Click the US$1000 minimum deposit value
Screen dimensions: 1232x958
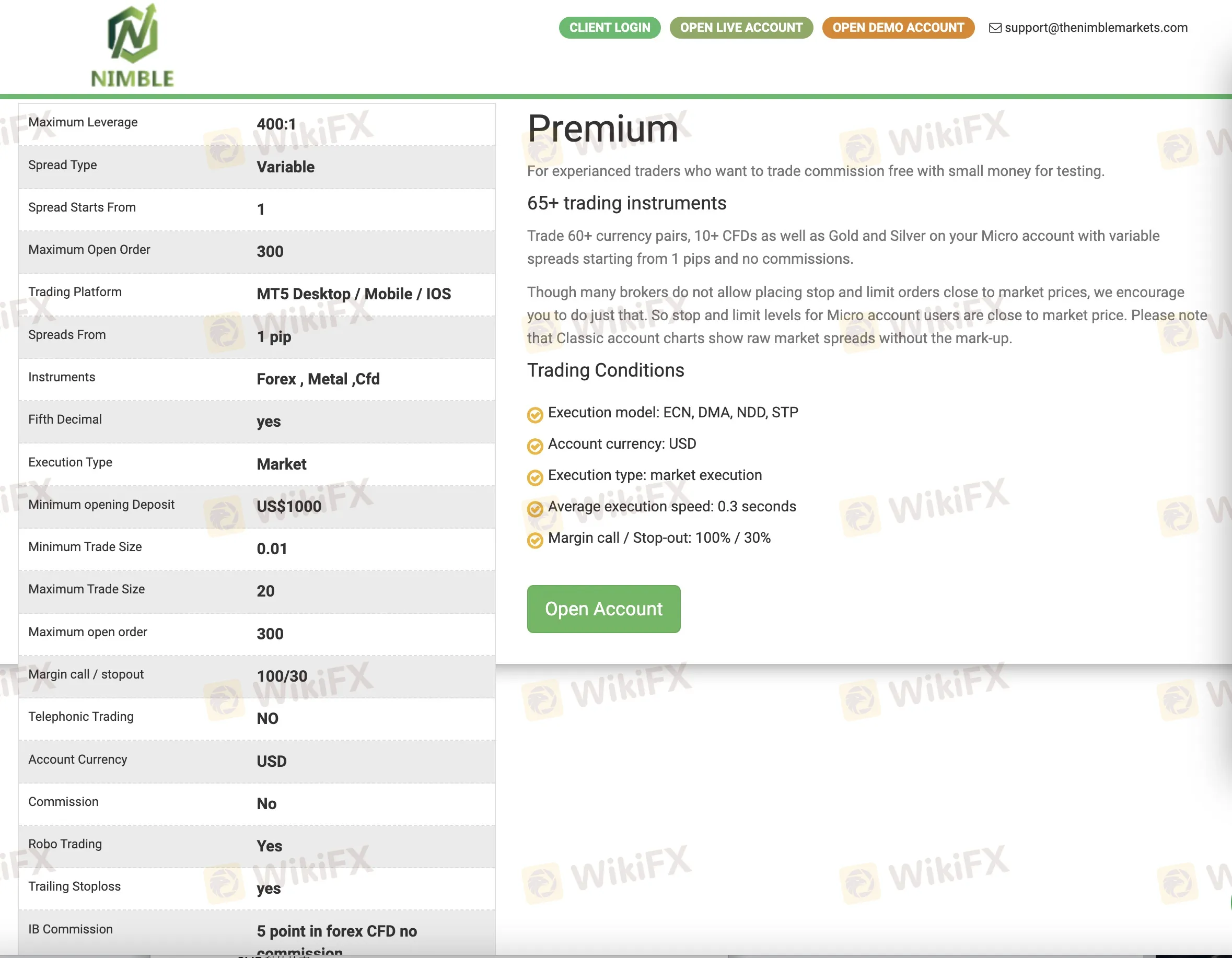(289, 506)
